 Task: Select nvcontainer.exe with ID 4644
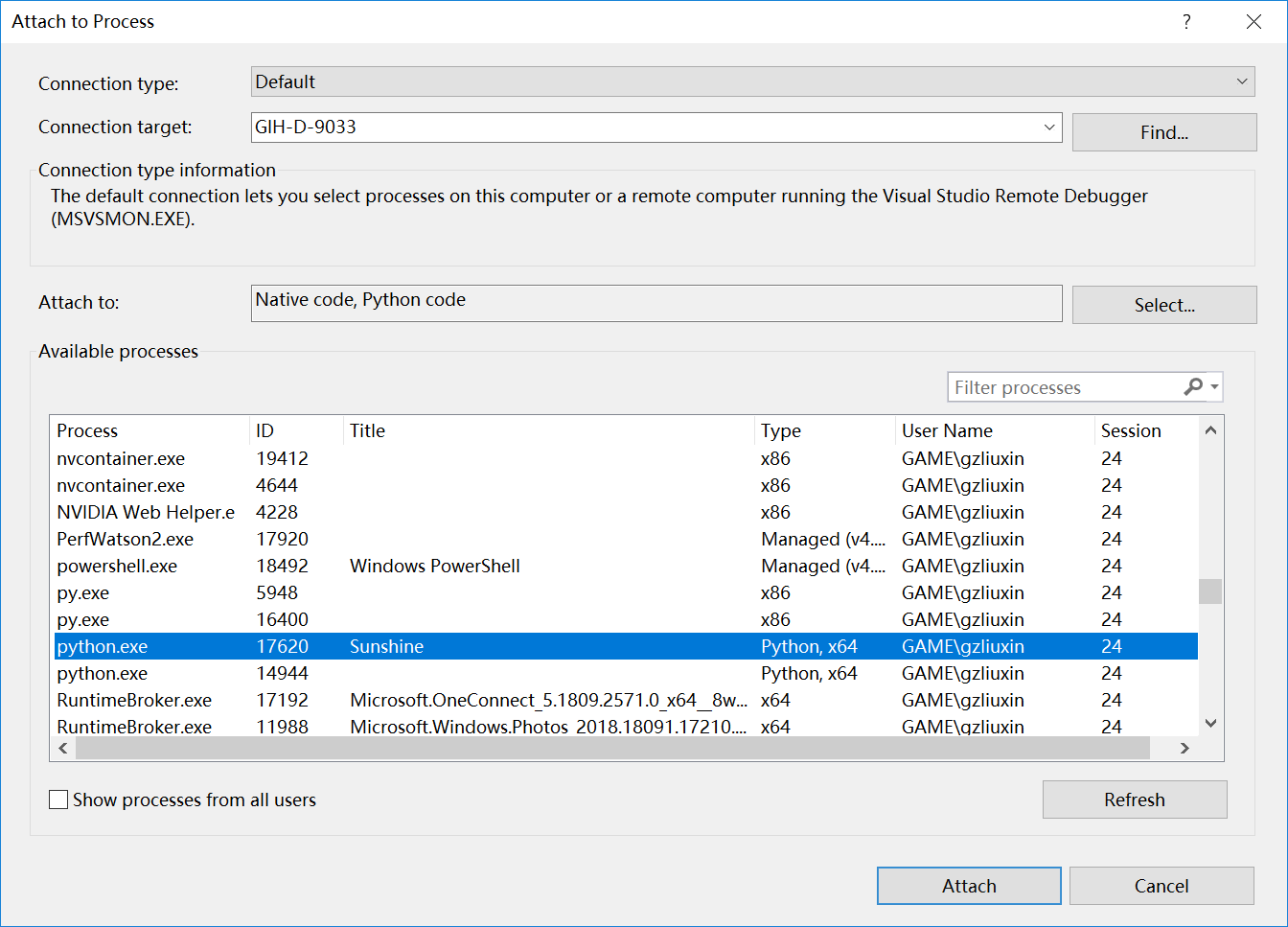624,485
